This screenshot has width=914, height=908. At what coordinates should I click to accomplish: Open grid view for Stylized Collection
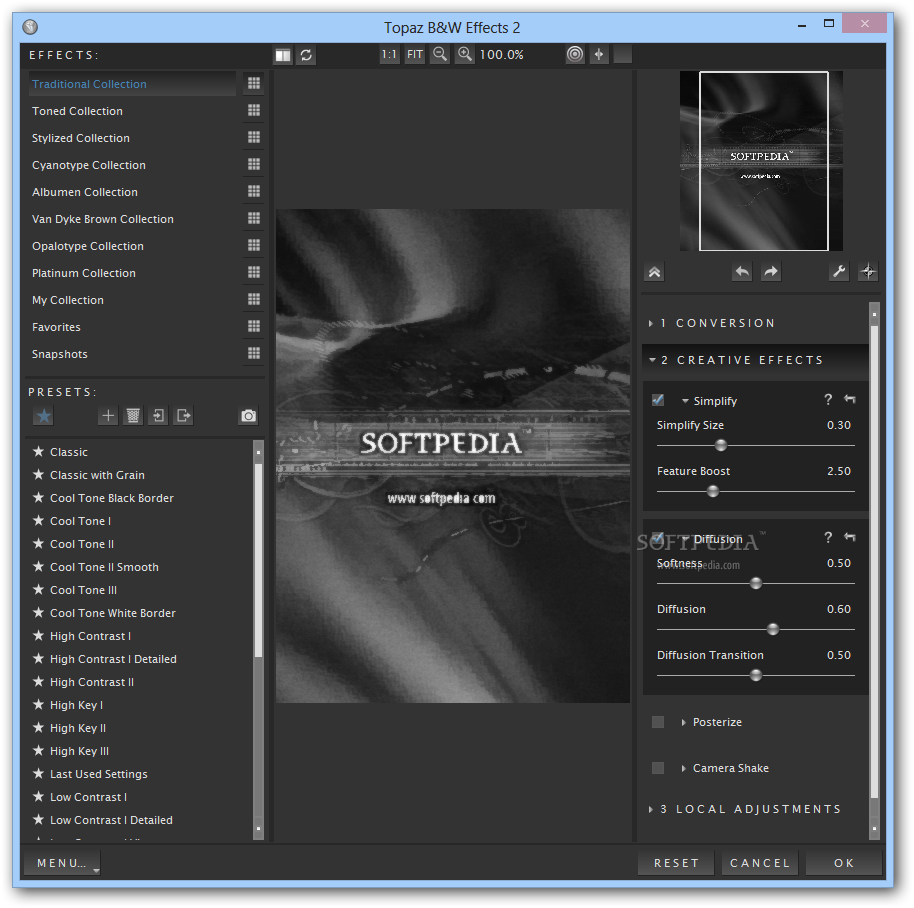point(254,137)
